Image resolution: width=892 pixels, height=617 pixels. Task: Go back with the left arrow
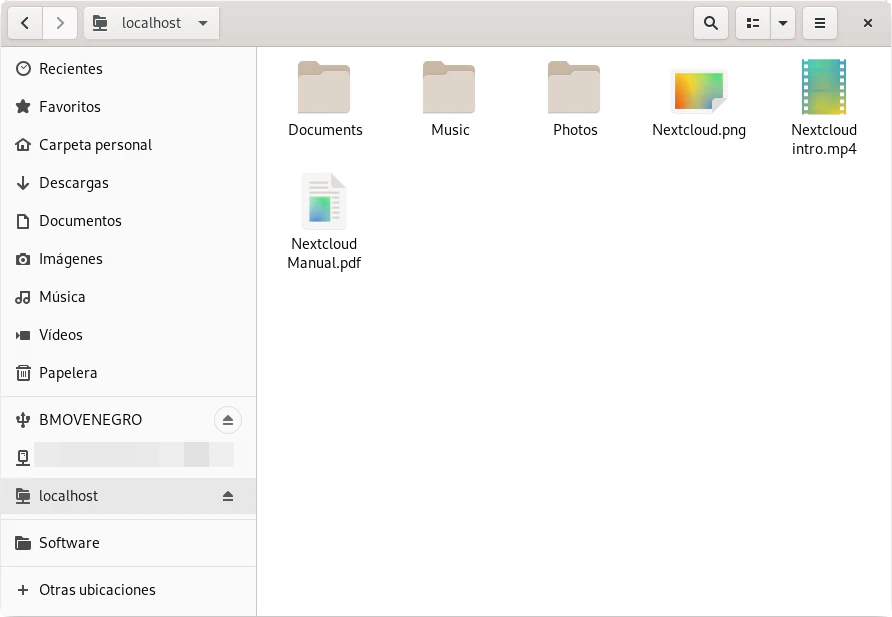click(25, 23)
